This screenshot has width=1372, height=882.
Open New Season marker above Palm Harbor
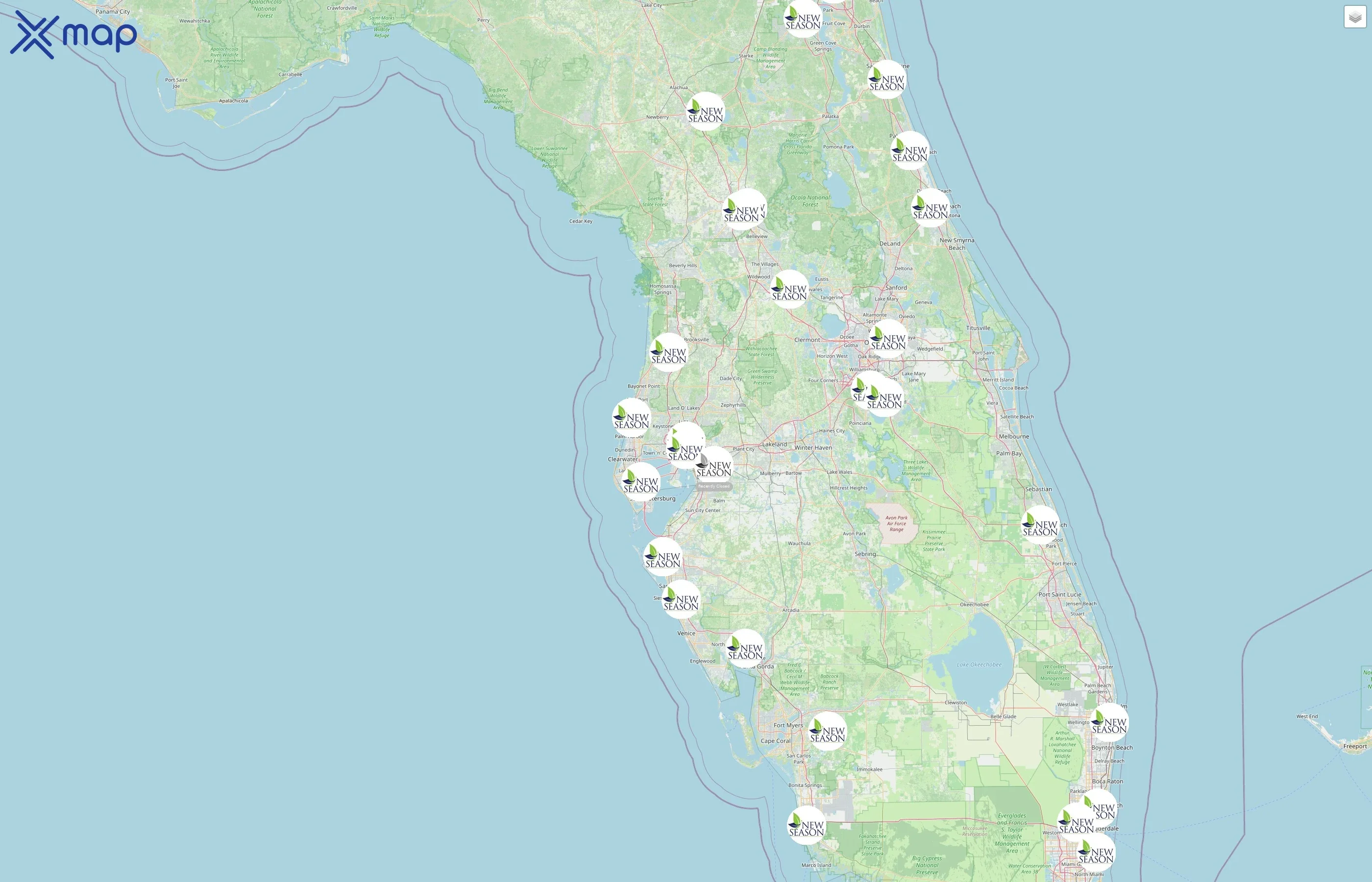point(632,418)
